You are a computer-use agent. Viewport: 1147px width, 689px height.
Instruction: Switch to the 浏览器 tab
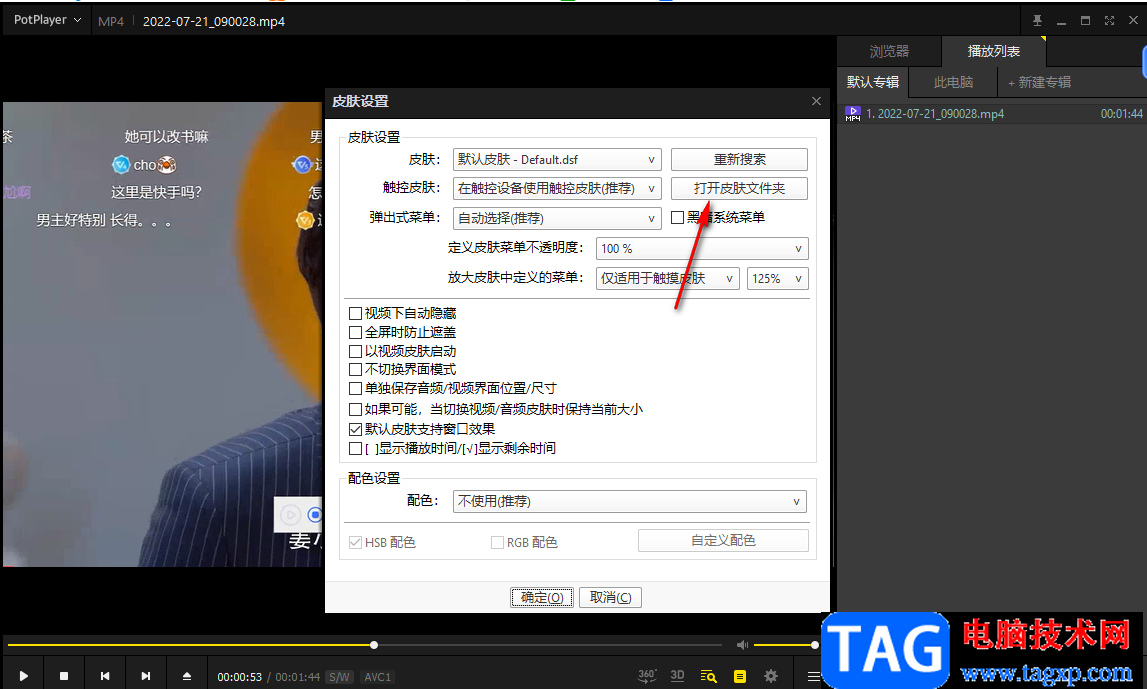pos(889,51)
